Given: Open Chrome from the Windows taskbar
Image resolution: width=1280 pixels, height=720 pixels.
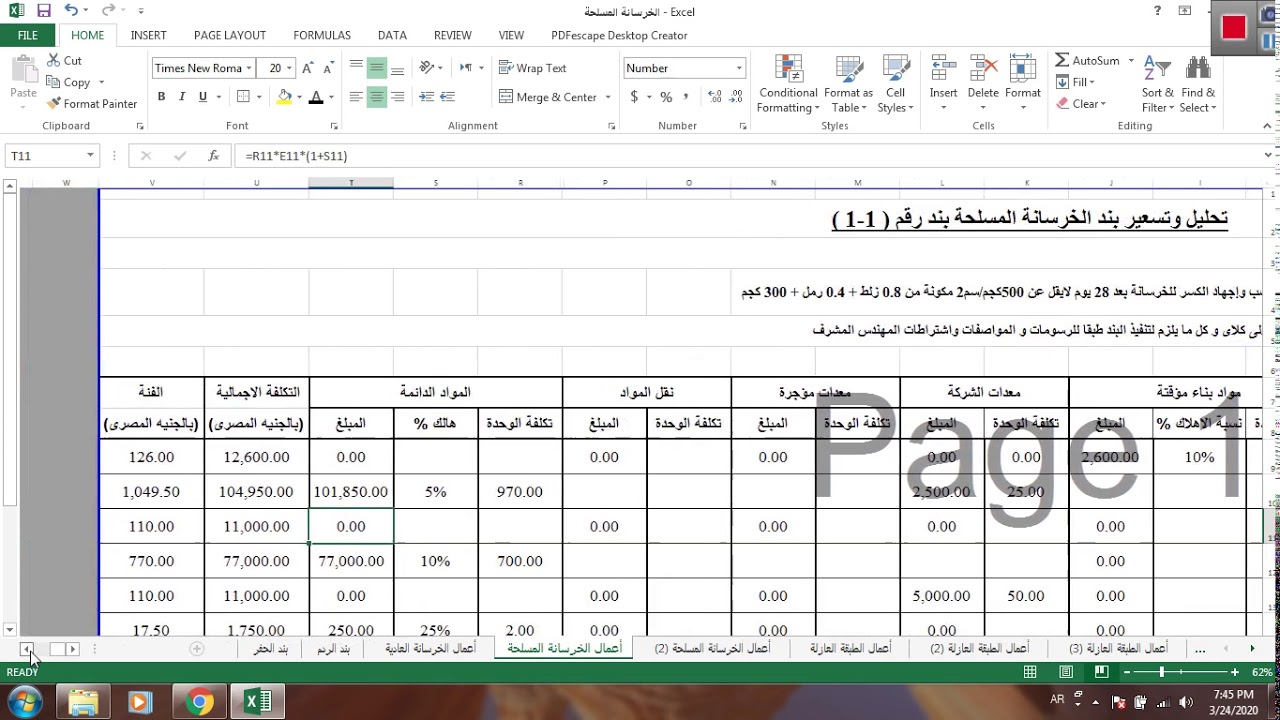Looking at the screenshot, I should (199, 702).
